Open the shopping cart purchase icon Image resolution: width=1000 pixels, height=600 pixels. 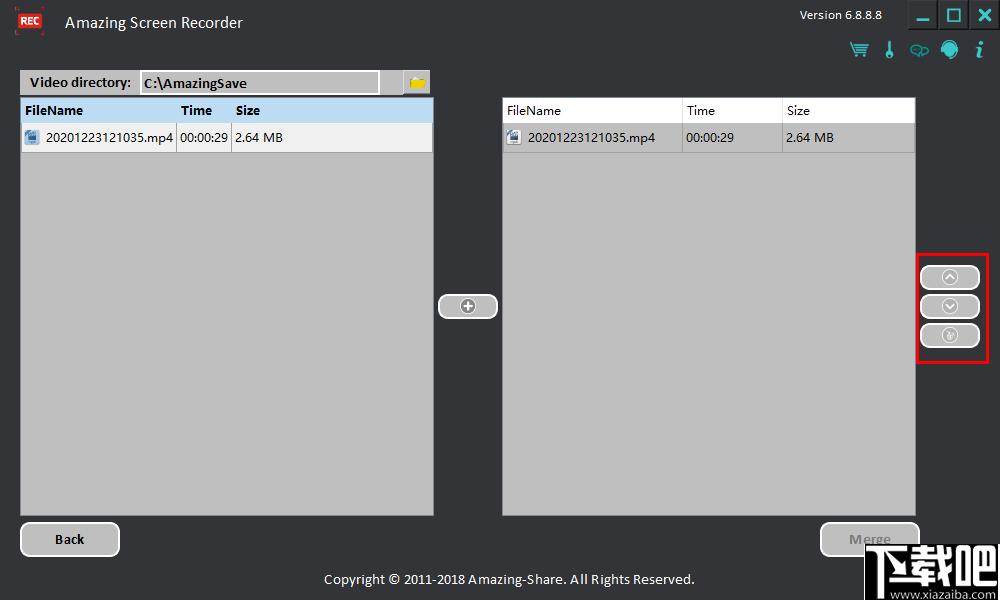pyautogui.click(x=859, y=49)
